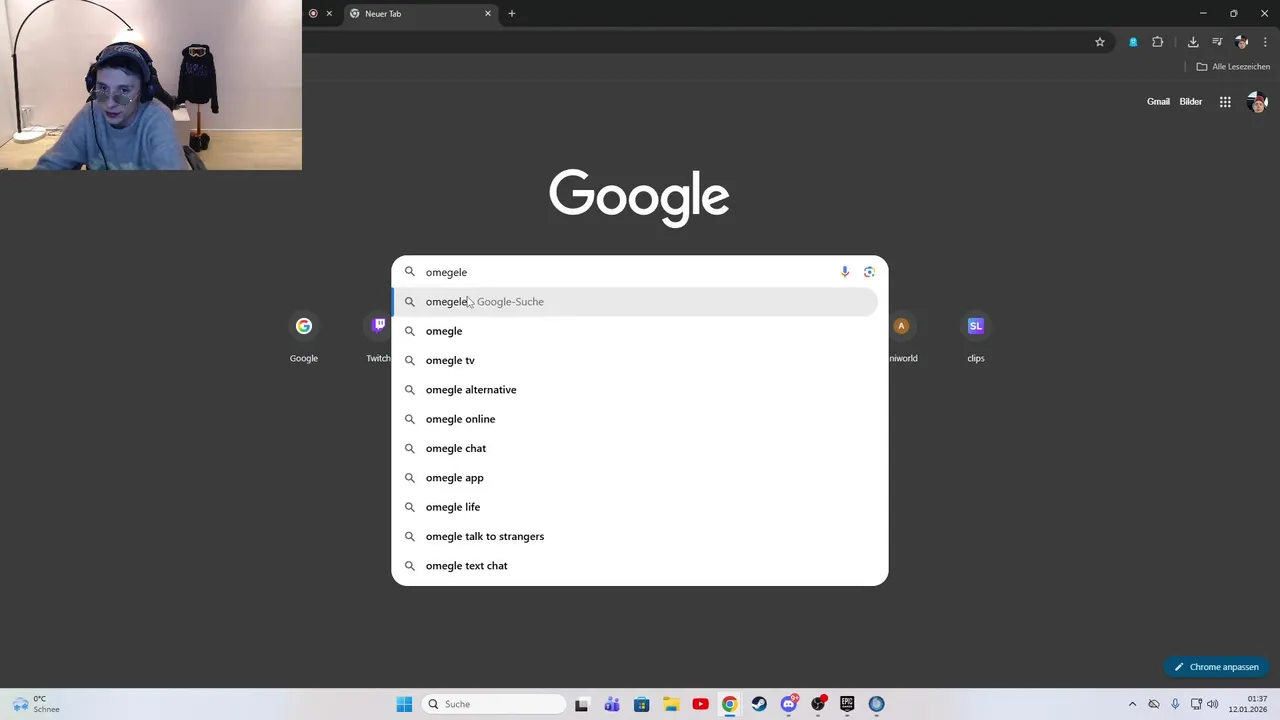Close the recording tab
Viewport: 1280px width, 720px height.
(329, 14)
